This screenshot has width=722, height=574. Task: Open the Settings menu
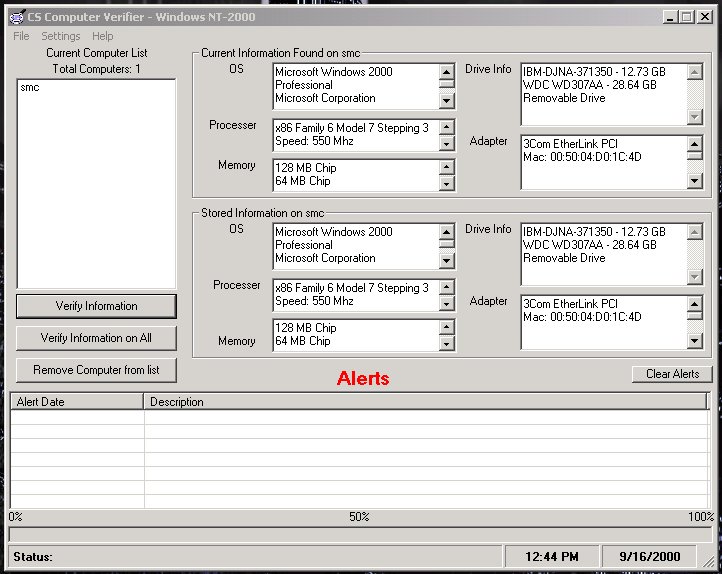pyautogui.click(x=61, y=36)
